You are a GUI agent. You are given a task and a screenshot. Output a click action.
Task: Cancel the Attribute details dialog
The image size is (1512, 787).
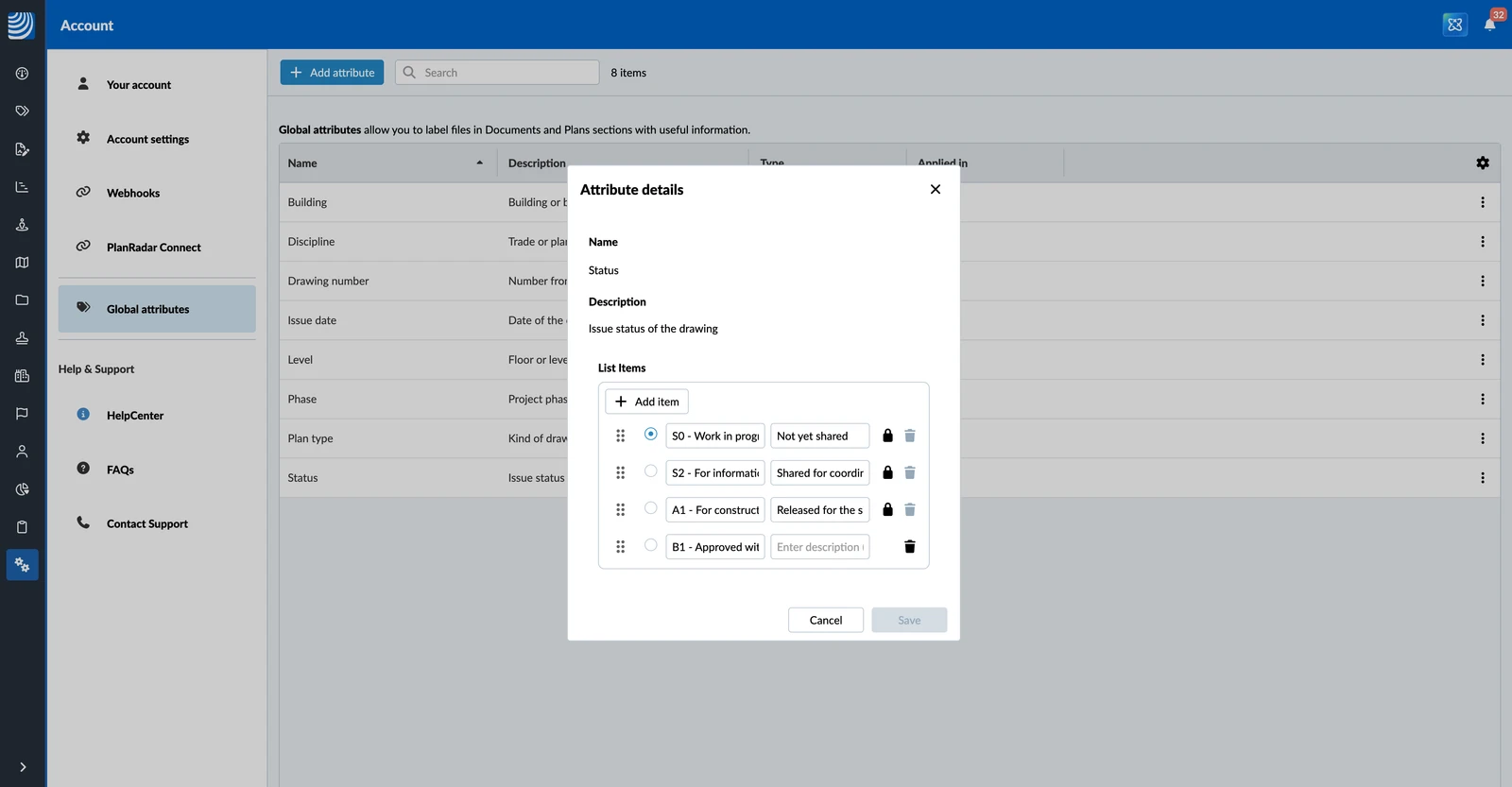click(826, 620)
